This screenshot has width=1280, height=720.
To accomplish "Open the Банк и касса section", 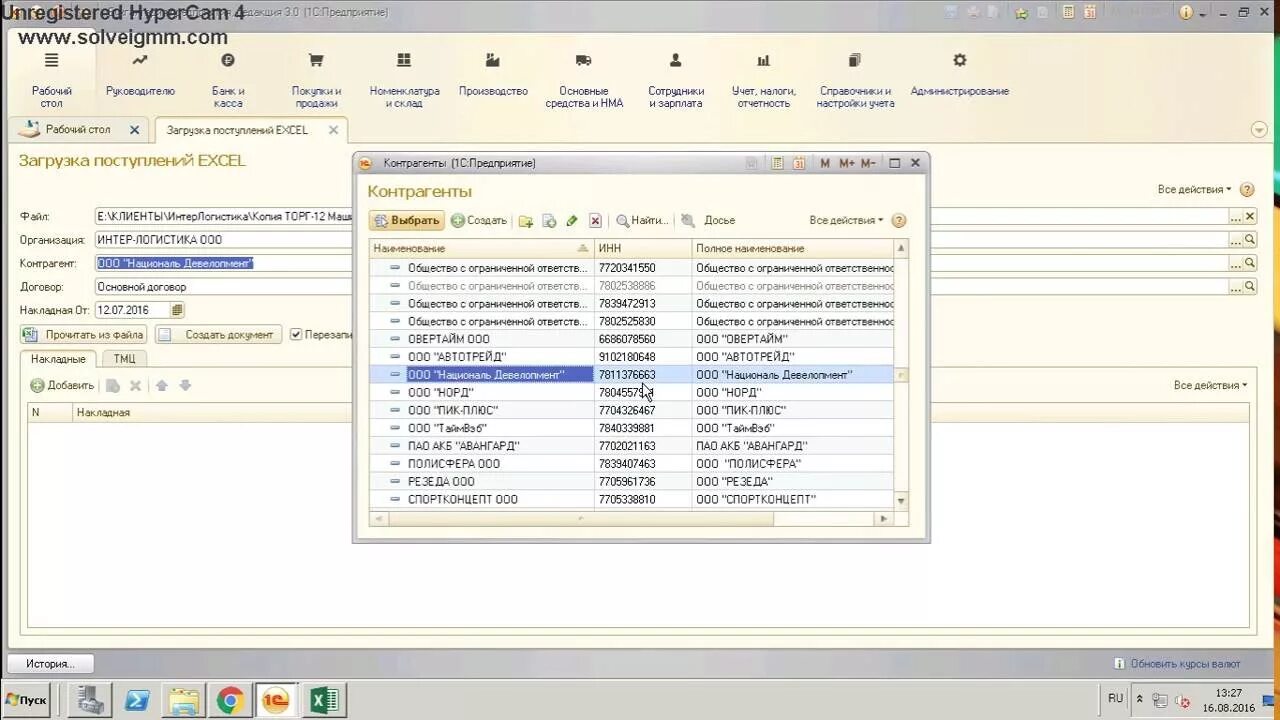I will pos(228,81).
